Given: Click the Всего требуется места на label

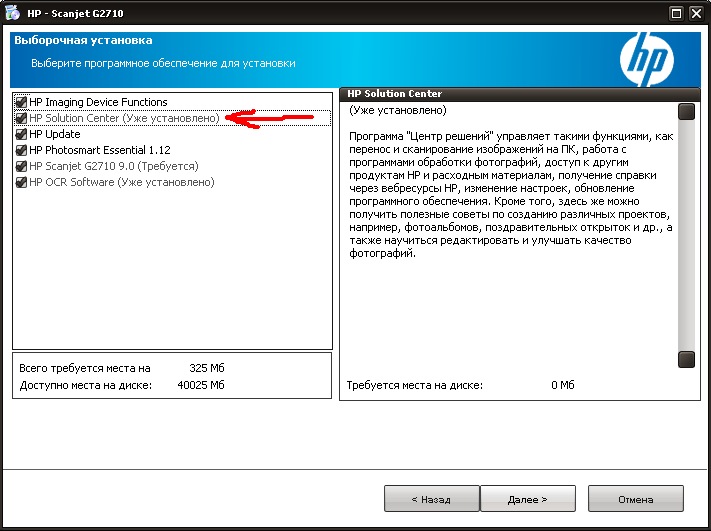Looking at the screenshot, I should click(x=85, y=368).
